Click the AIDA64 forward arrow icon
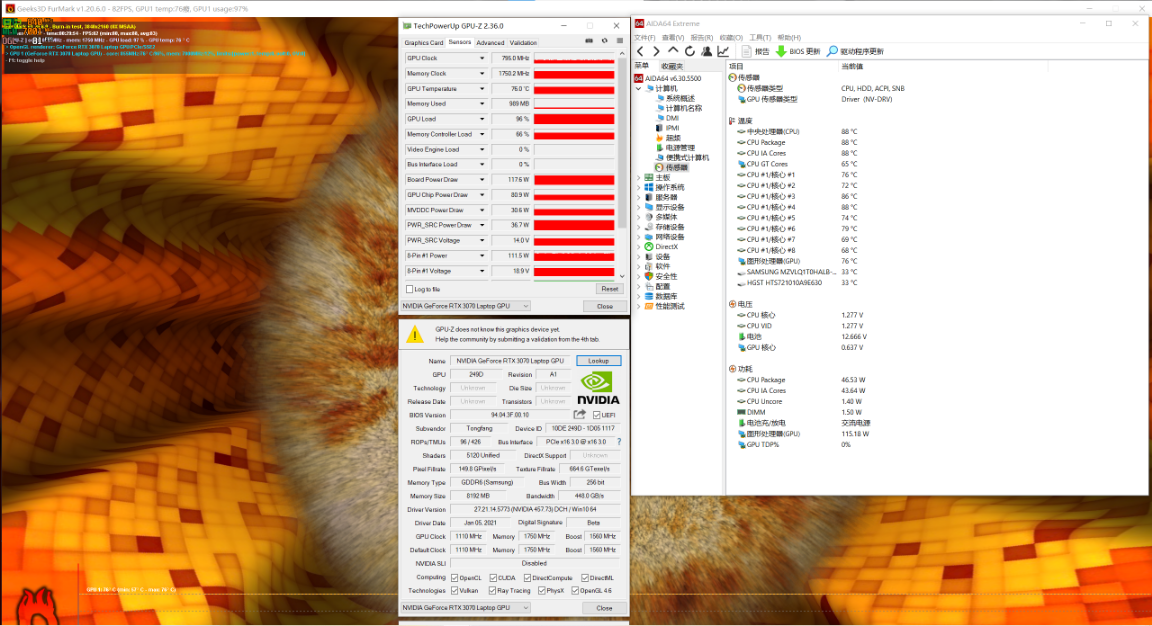1152x626 pixels. pyautogui.click(x=656, y=51)
